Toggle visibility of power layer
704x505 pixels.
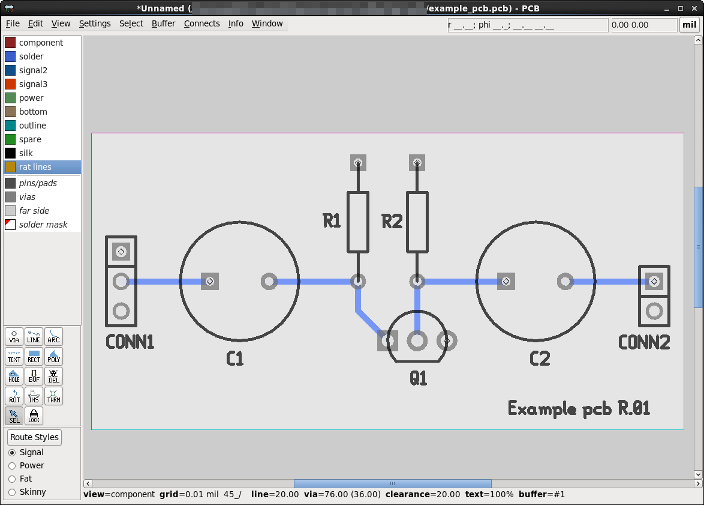(x=10, y=98)
